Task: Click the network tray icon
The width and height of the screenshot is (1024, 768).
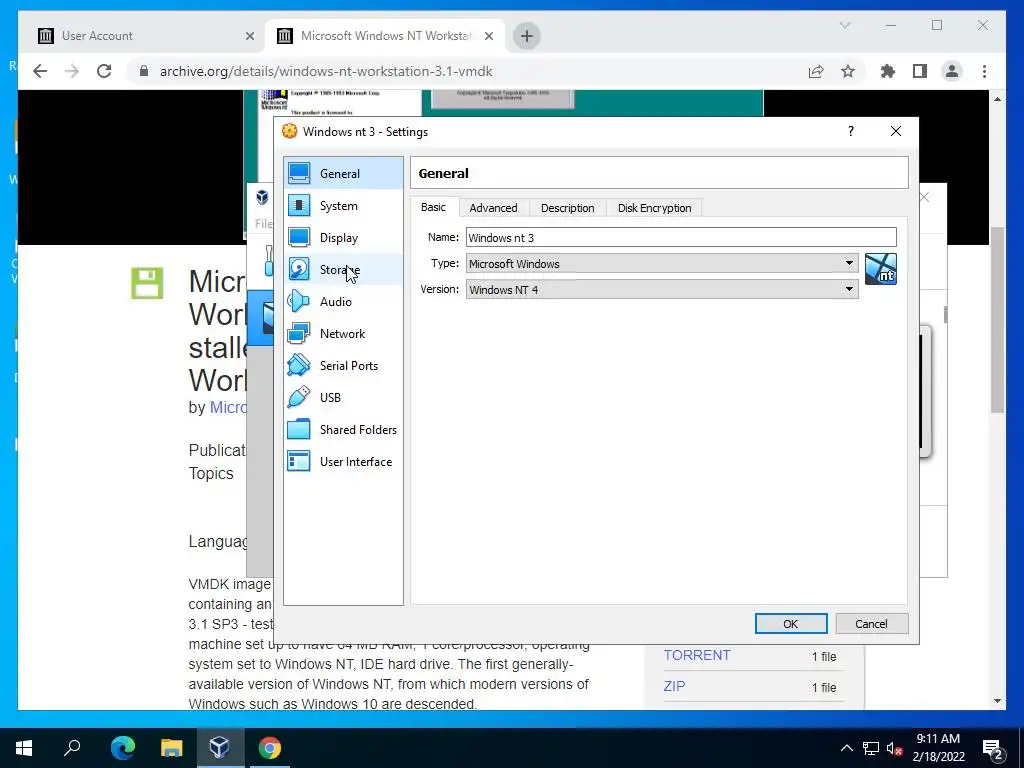Action: pos(871,748)
